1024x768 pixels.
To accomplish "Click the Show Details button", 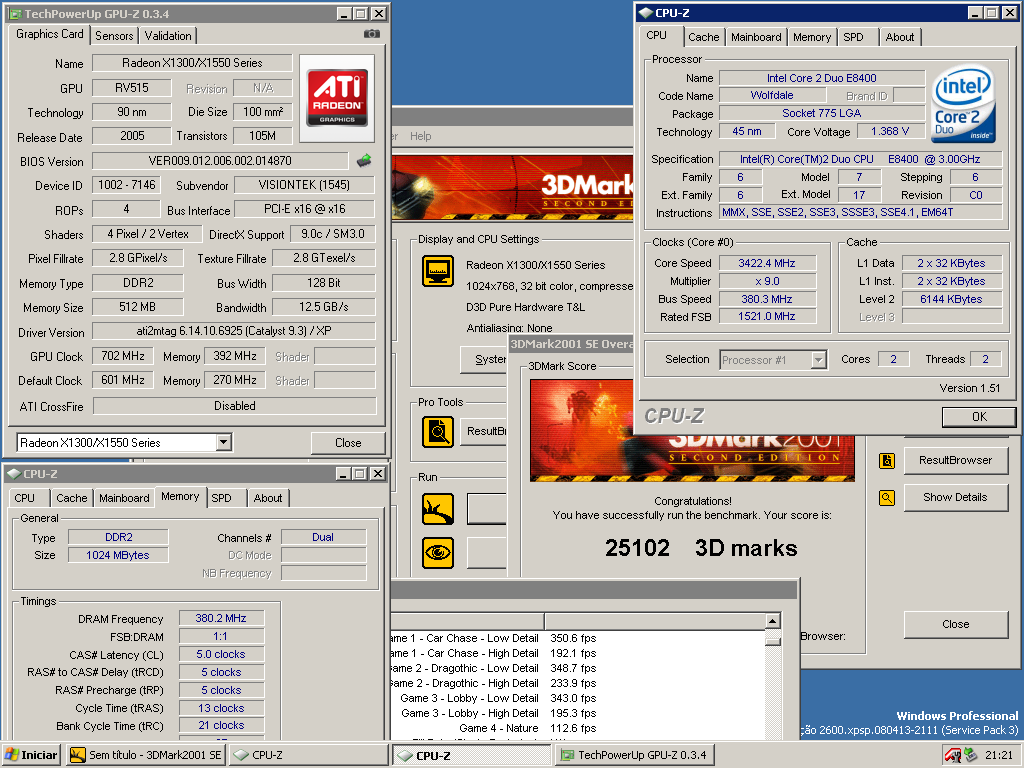I will [955, 498].
